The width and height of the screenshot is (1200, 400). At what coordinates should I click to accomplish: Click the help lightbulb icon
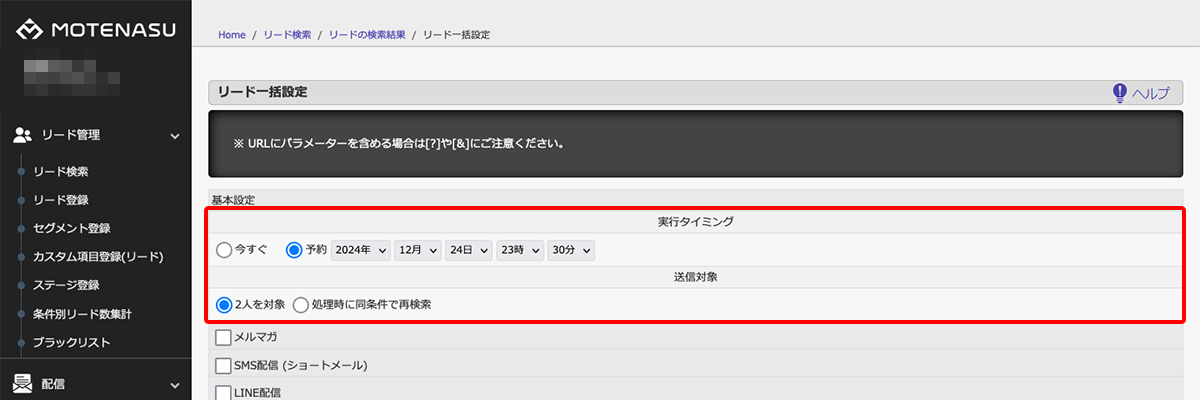coord(1120,93)
